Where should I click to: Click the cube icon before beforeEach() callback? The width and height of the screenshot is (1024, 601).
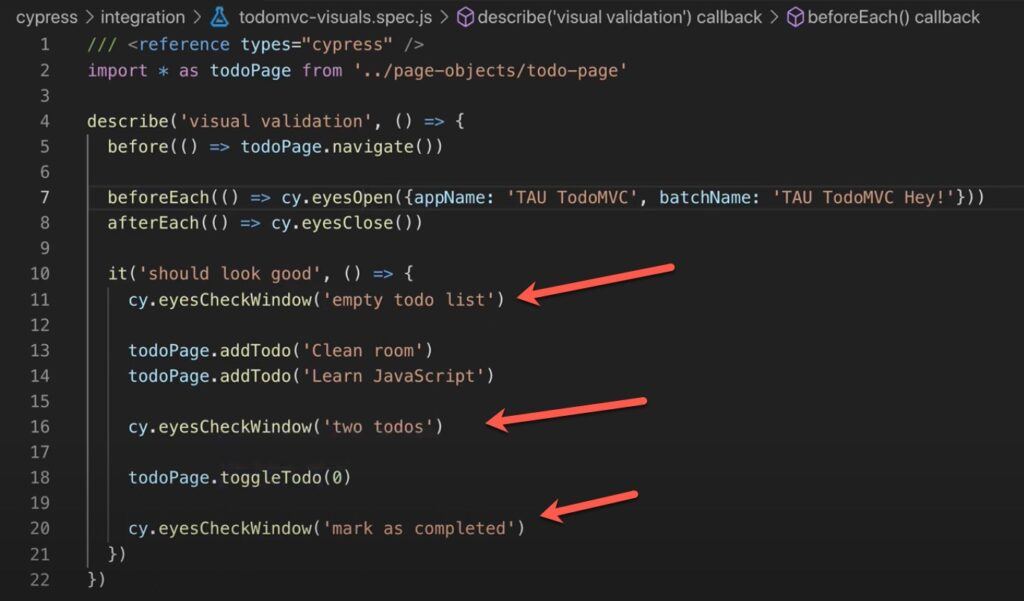click(x=795, y=17)
